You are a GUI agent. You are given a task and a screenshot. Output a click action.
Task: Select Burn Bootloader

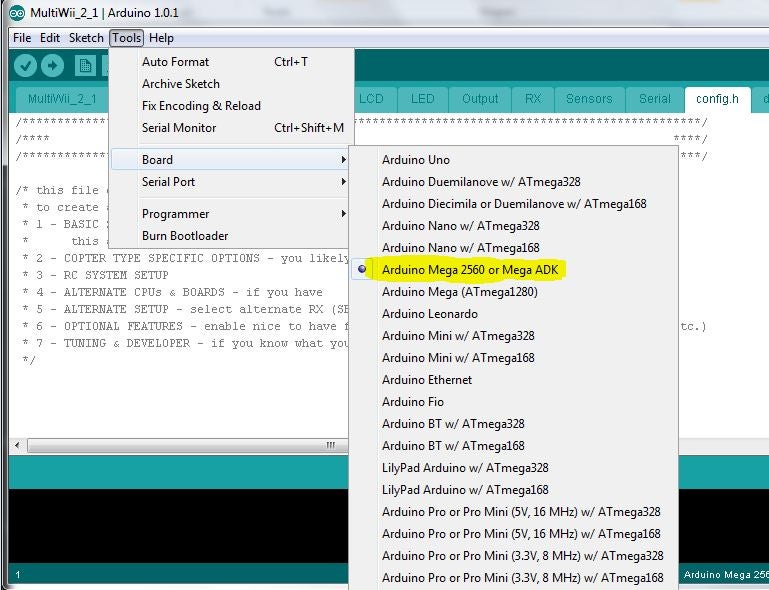click(x=231, y=236)
